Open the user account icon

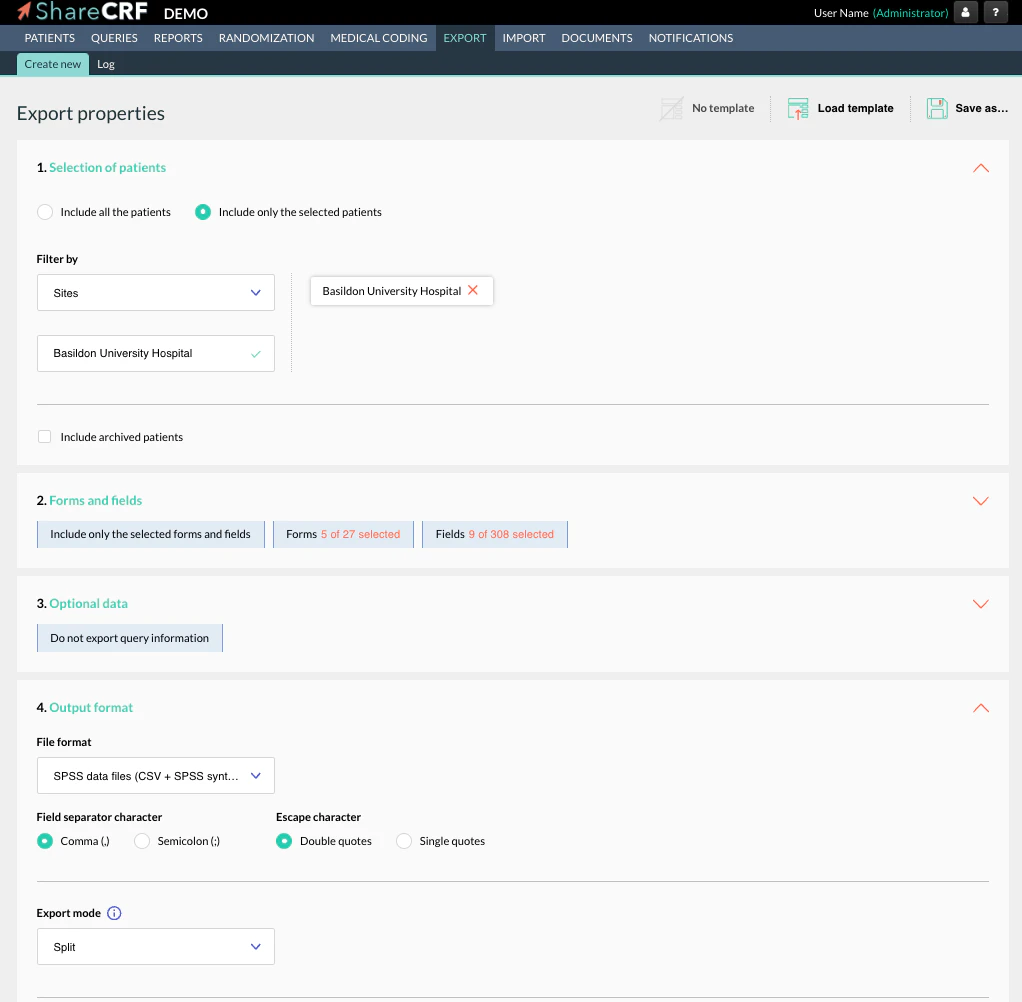tap(963, 12)
